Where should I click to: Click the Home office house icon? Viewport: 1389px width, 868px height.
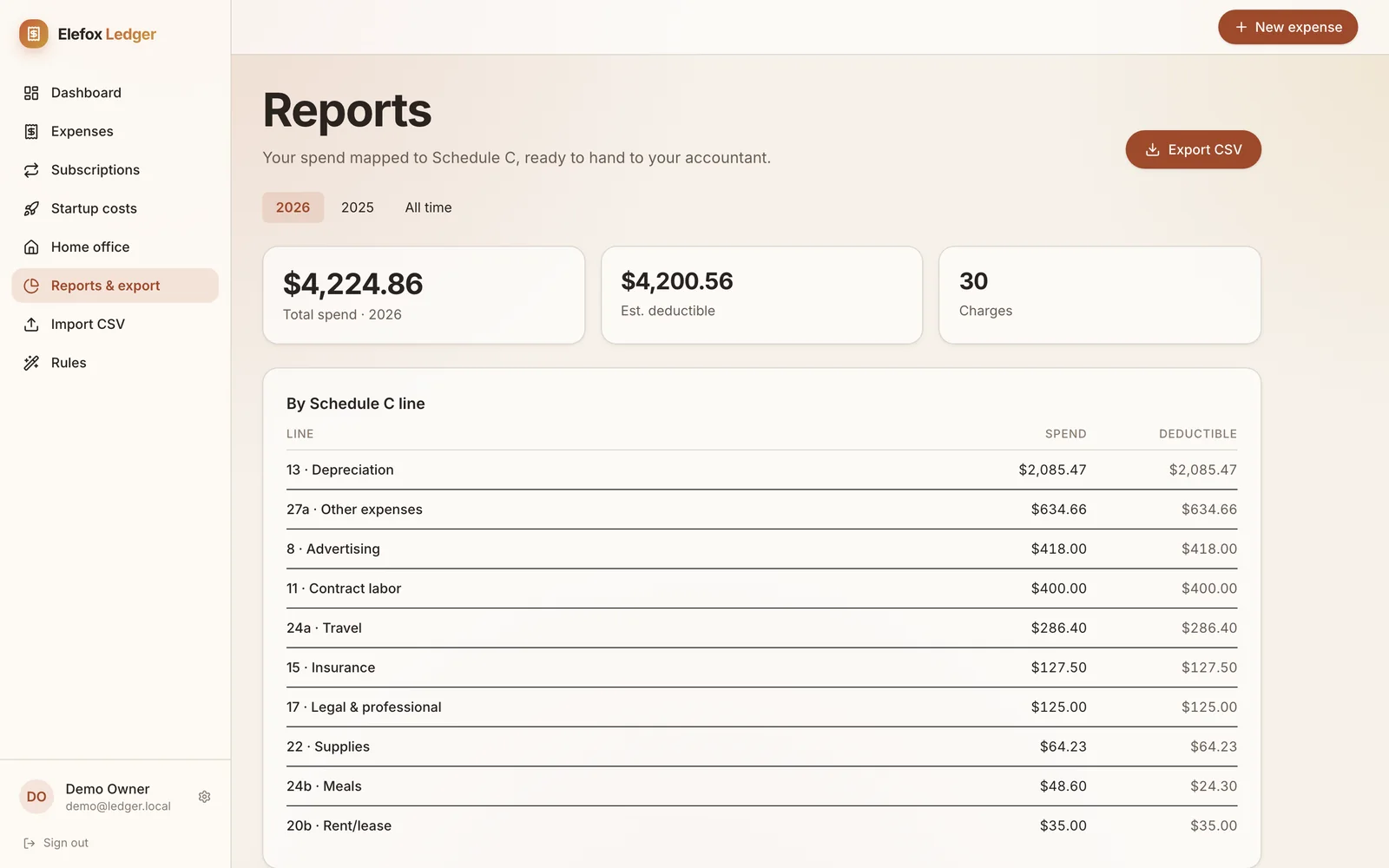tap(31, 247)
